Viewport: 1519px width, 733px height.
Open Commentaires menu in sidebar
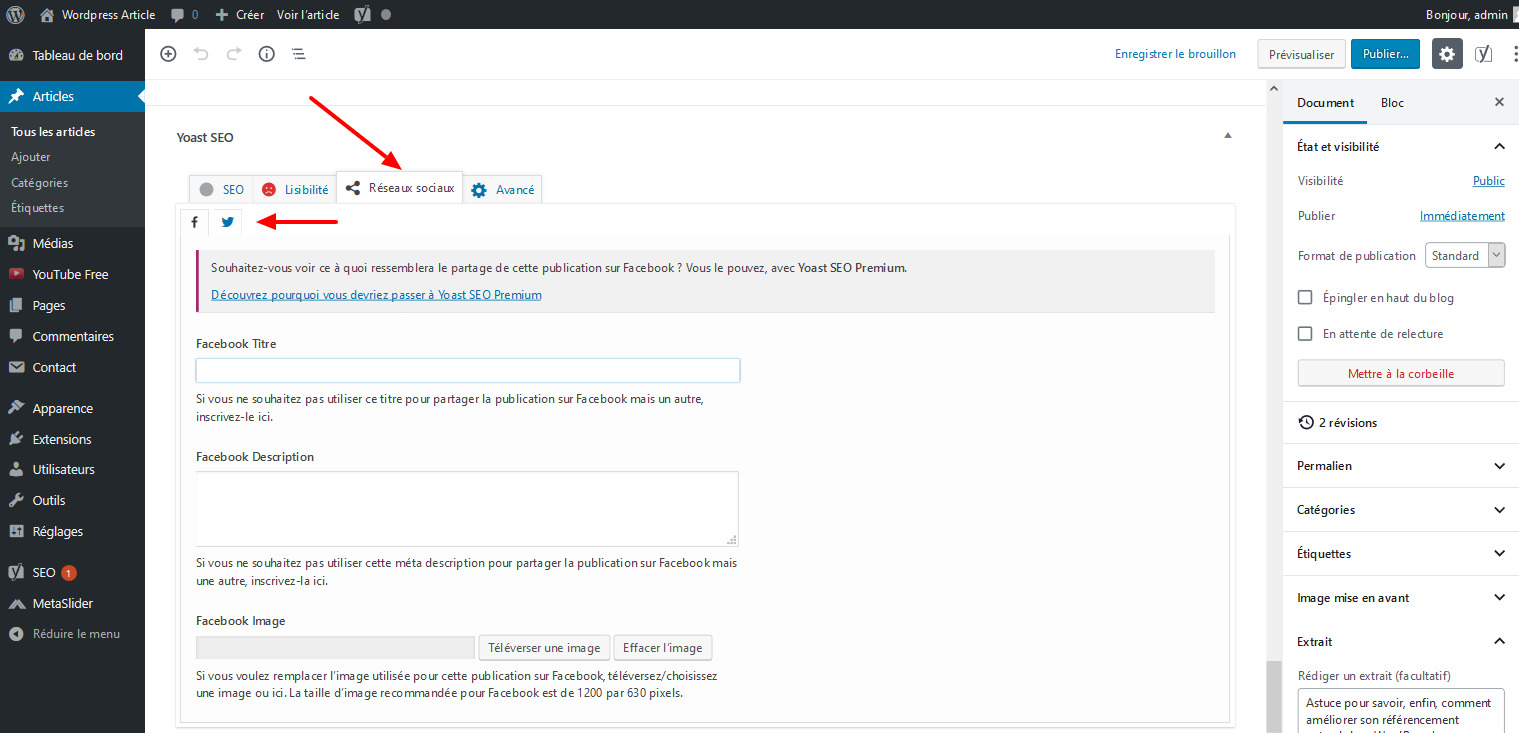[x=72, y=336]
